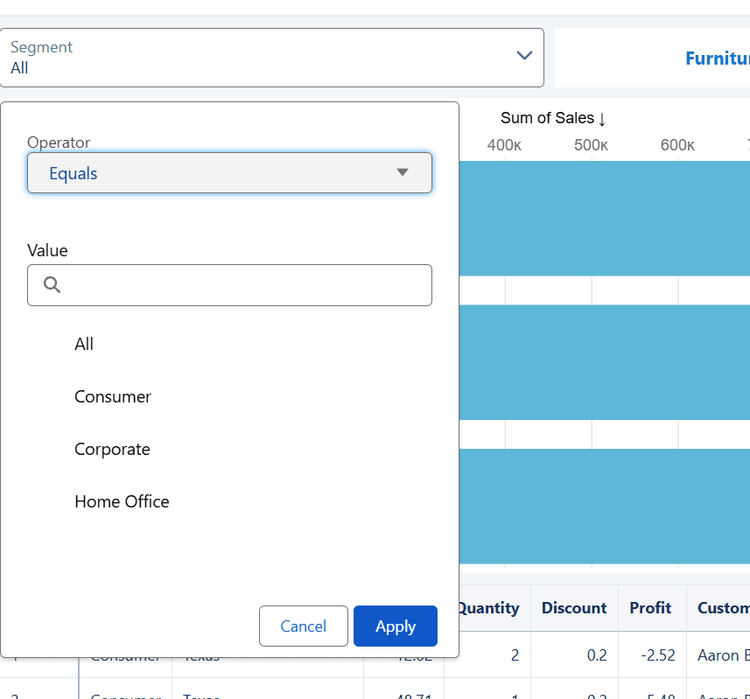Select Home Office from the list

point(122,502)
